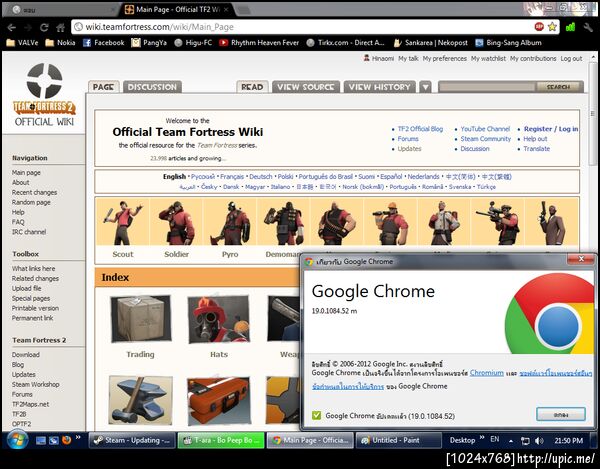Screen dimensions: 600x469
Task: Click the red adblock stop icon
Action: pyautogui.click(x=539, y=26)
